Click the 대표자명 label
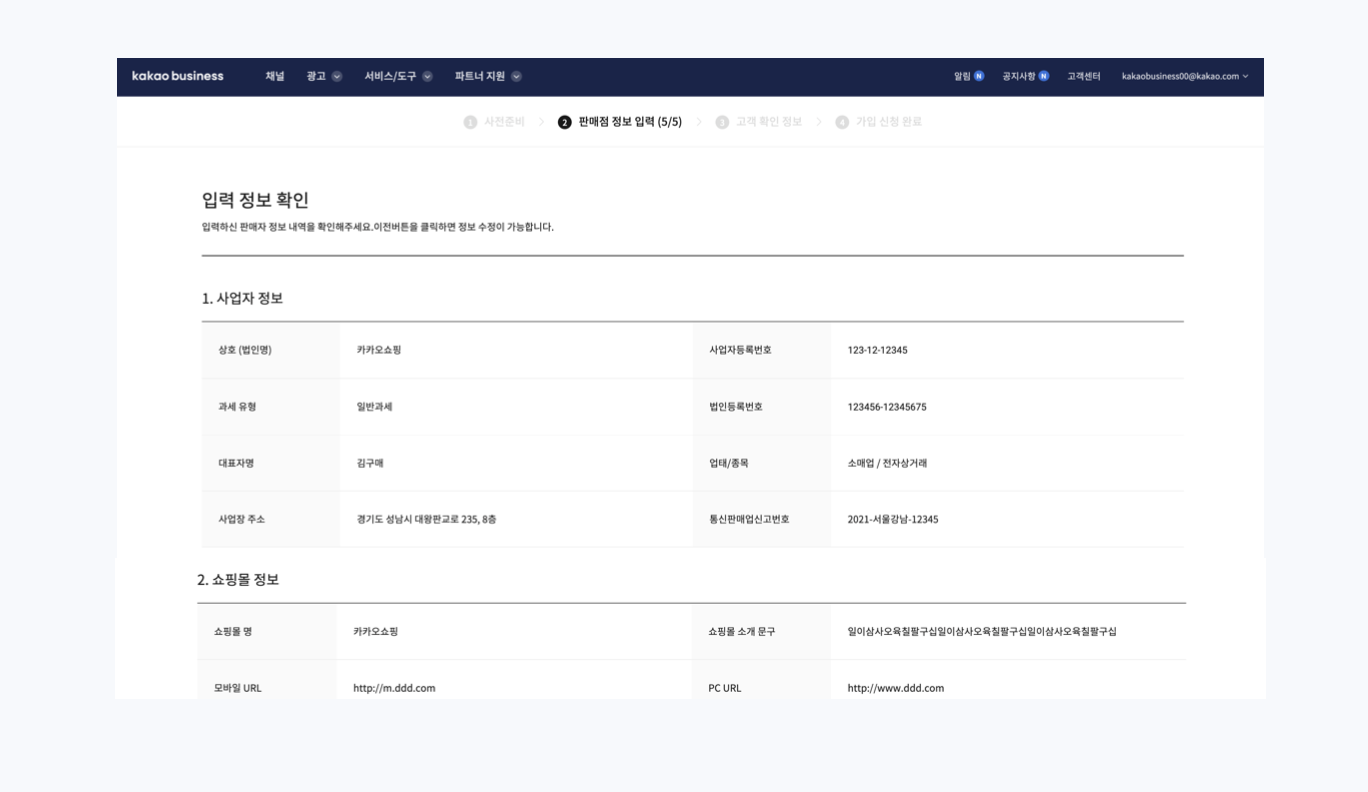Viewport: 1368px width, 792px height. point(237,463)
